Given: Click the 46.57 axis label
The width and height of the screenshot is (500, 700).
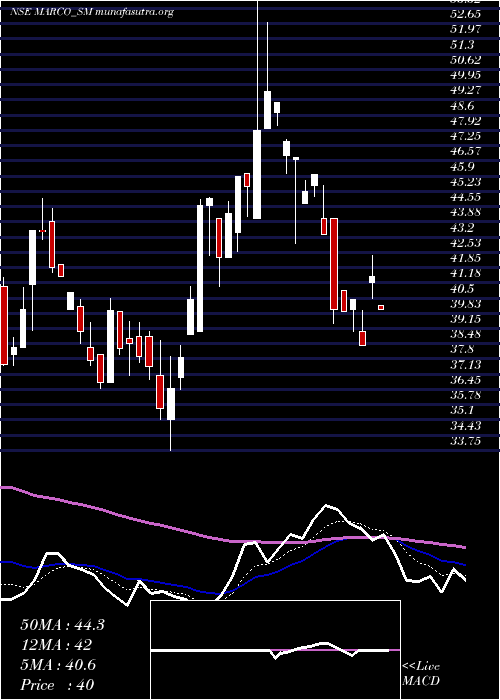Looking at the screenshot, I should pos(465,151).
